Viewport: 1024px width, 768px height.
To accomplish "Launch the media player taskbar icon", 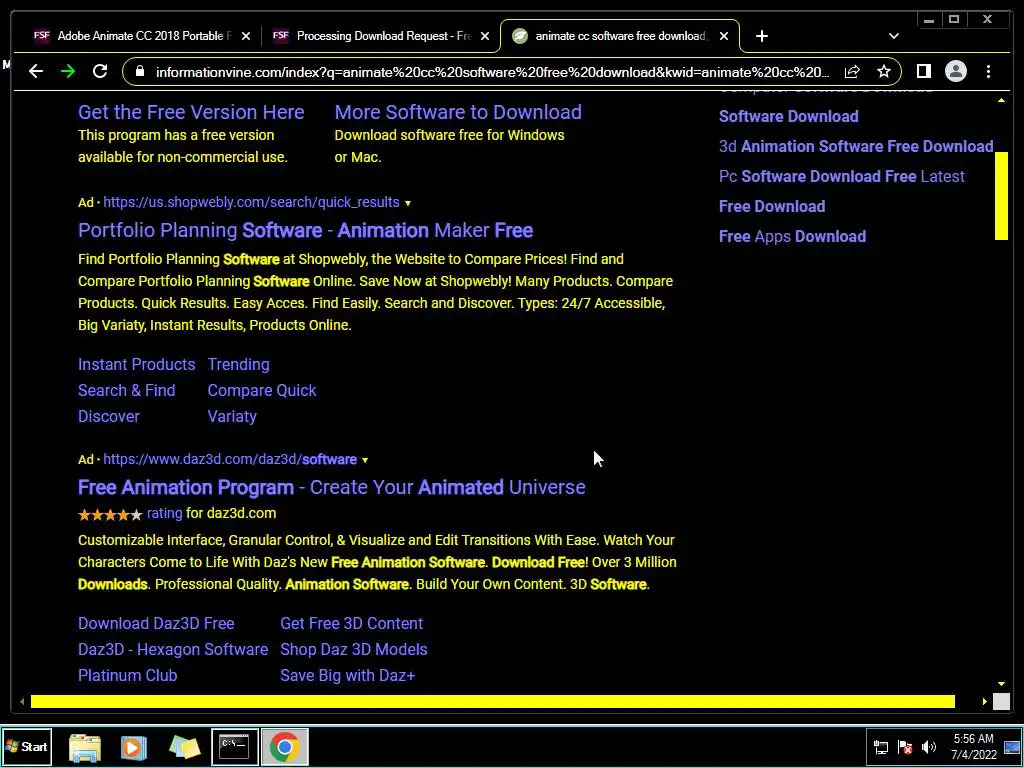I will pyautogui.click(x=134, y=747).
